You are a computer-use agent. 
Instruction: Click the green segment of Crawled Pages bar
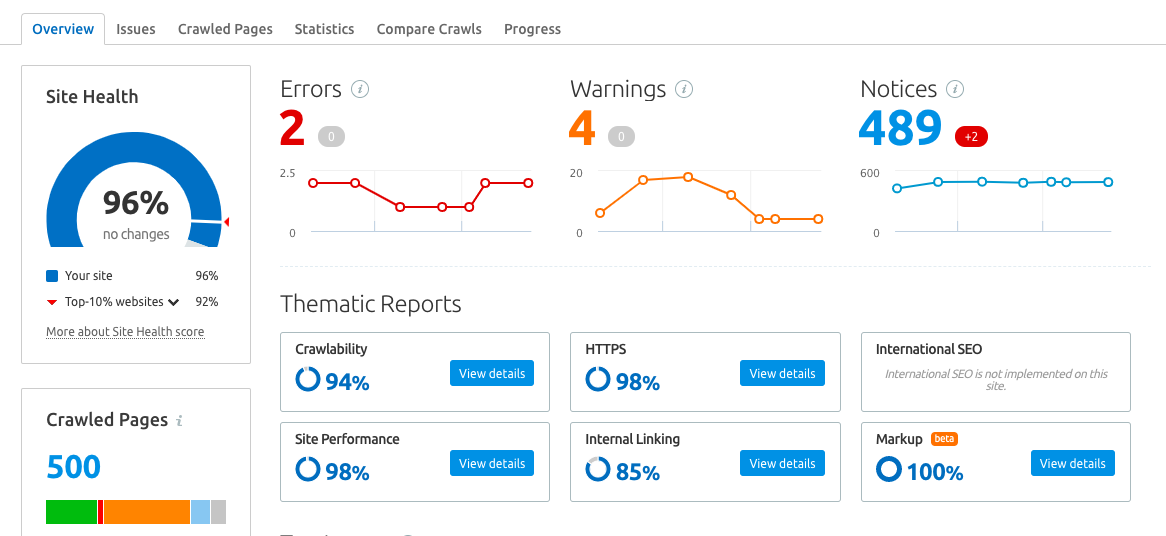click(71, 512)
